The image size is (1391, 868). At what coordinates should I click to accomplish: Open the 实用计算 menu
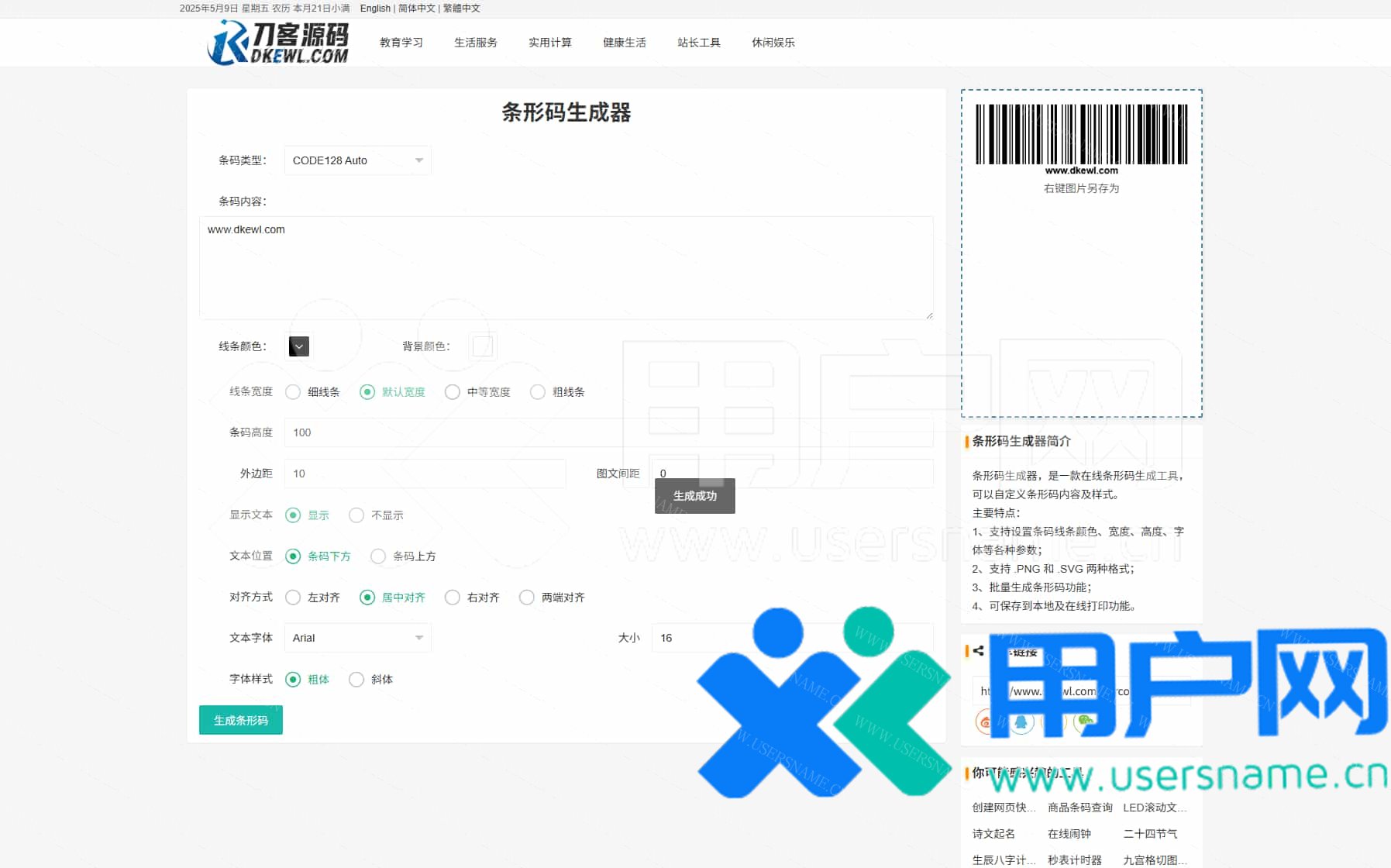[549, 43]
